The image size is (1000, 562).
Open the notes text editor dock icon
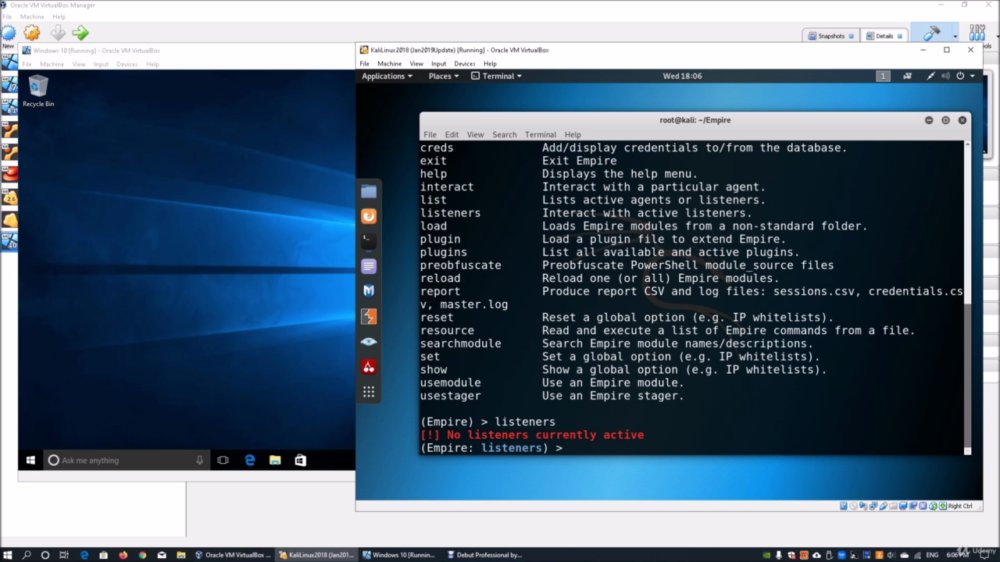[369, 266]
